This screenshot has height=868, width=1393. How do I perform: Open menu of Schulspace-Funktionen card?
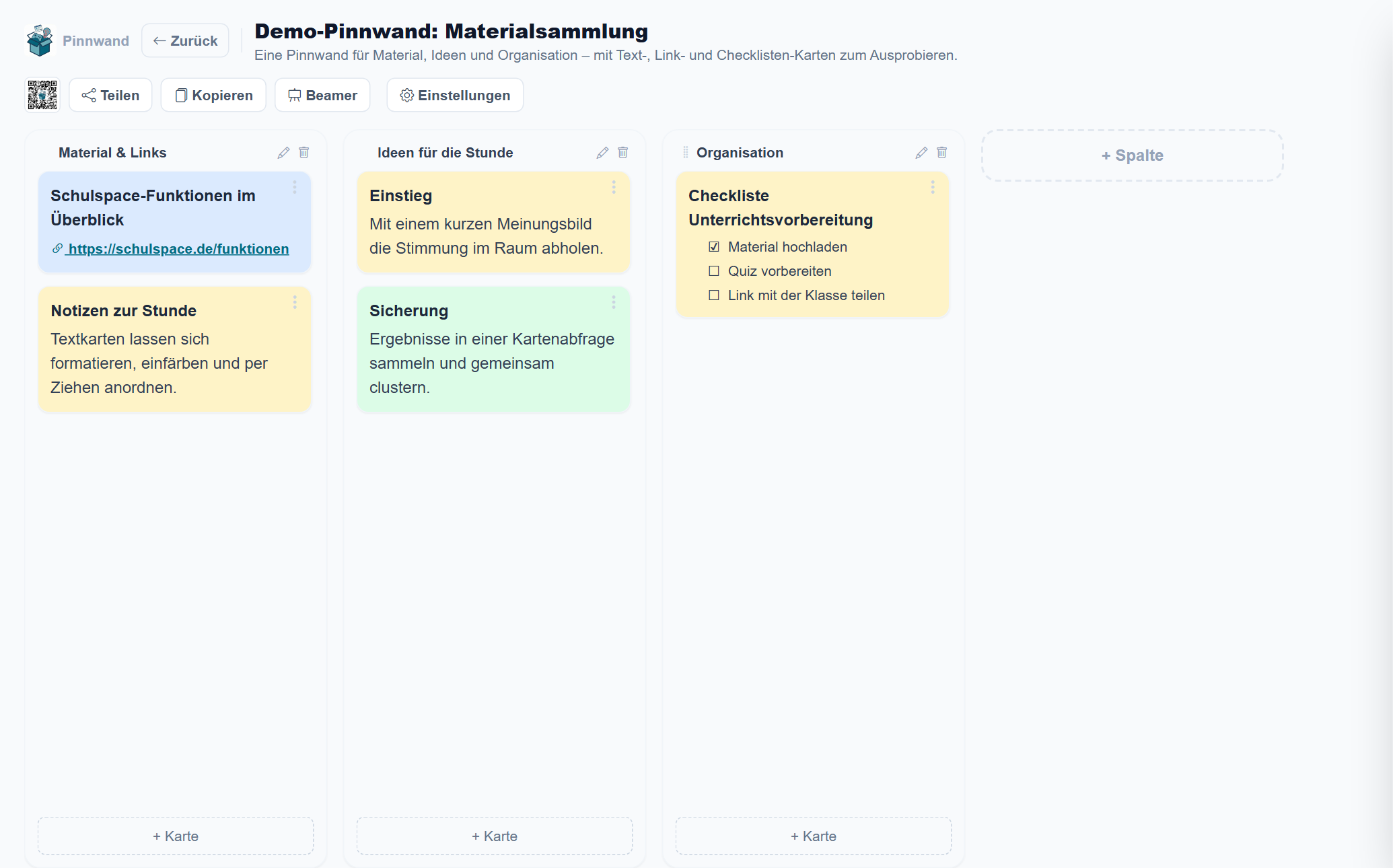click(x=295, y=187)
